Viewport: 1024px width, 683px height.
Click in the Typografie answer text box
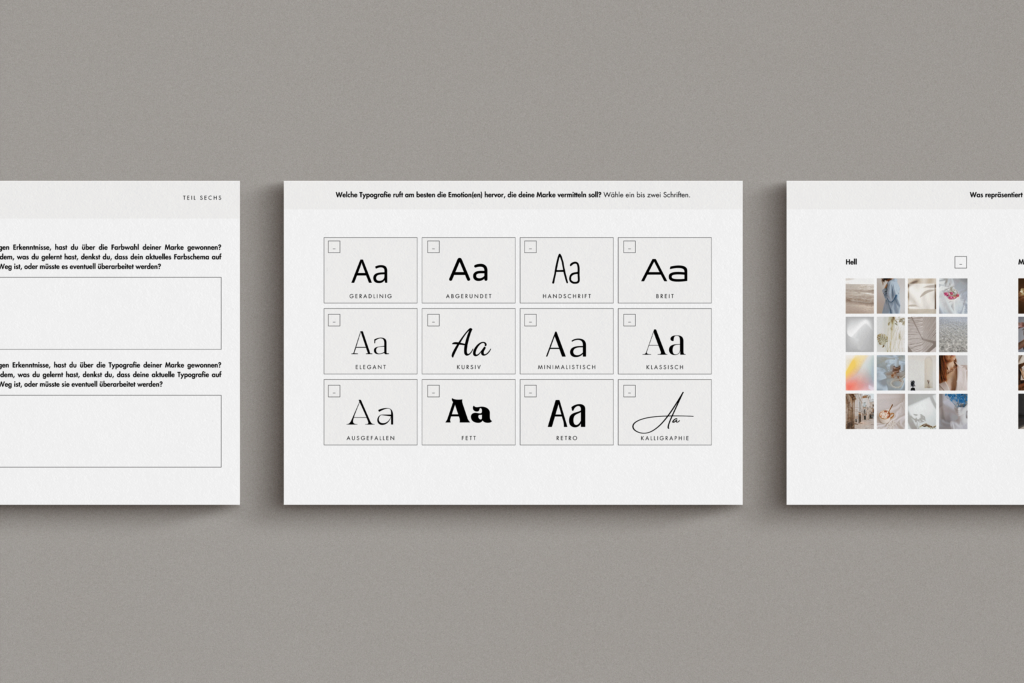(110, 431)
